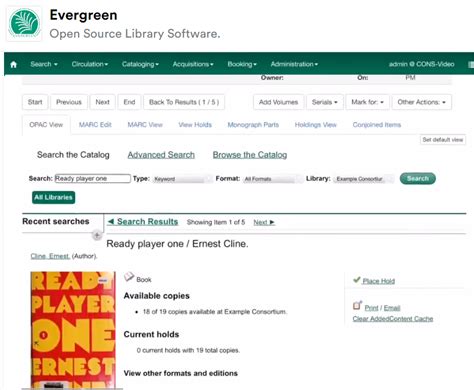Open the Cline, Ernest author link

50,256
